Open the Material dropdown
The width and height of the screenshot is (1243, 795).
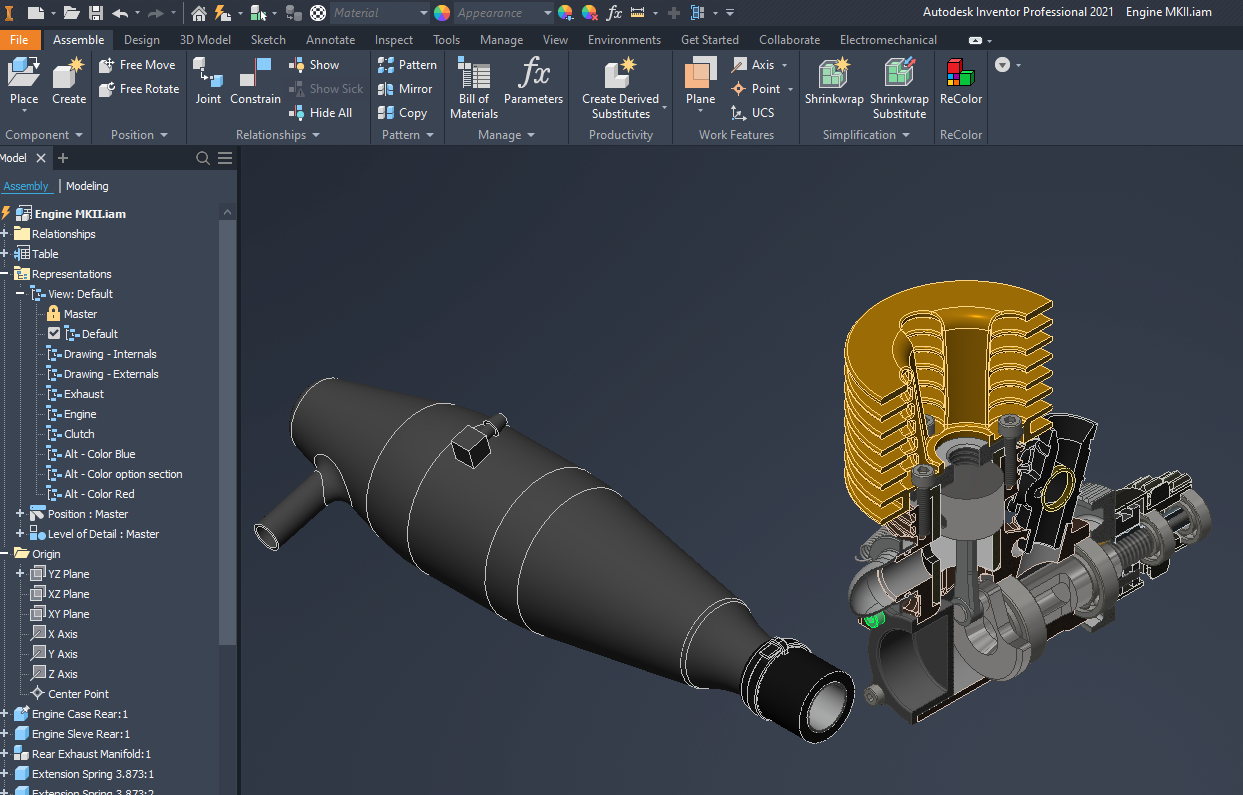point(423,13)
